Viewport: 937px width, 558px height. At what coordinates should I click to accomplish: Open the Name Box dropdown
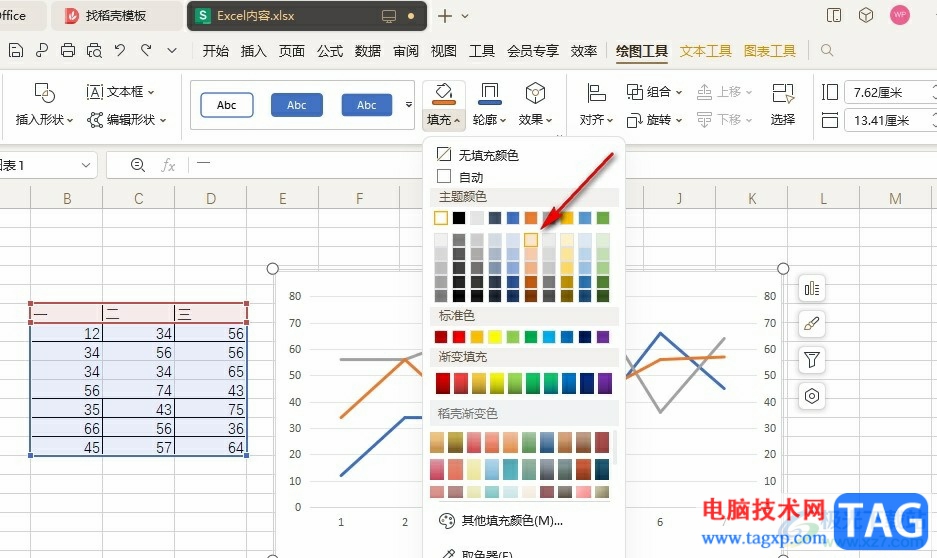[86, 165]
